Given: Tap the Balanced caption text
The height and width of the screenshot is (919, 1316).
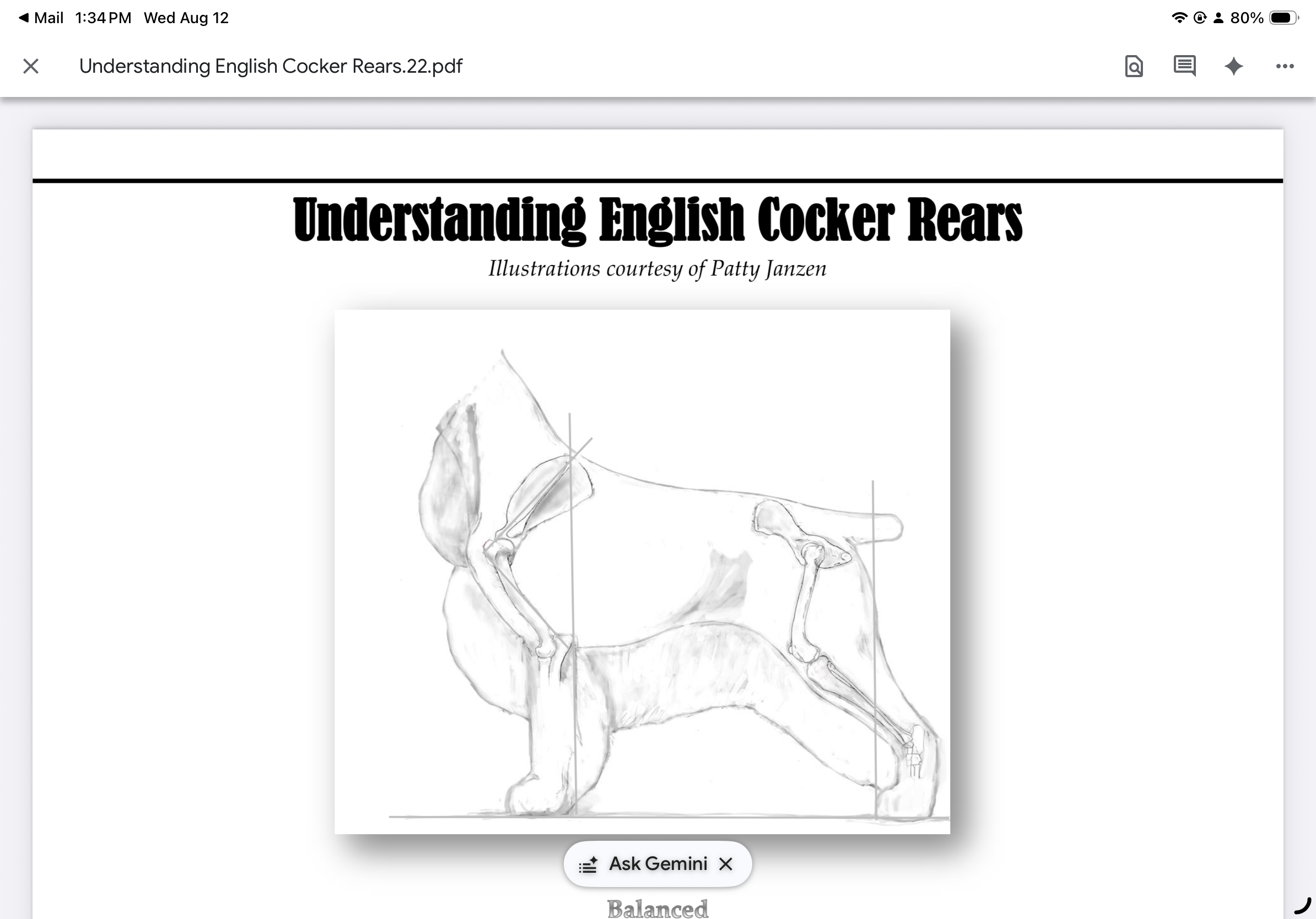Looking at the screenshot, I should click(x=657, y=908).
